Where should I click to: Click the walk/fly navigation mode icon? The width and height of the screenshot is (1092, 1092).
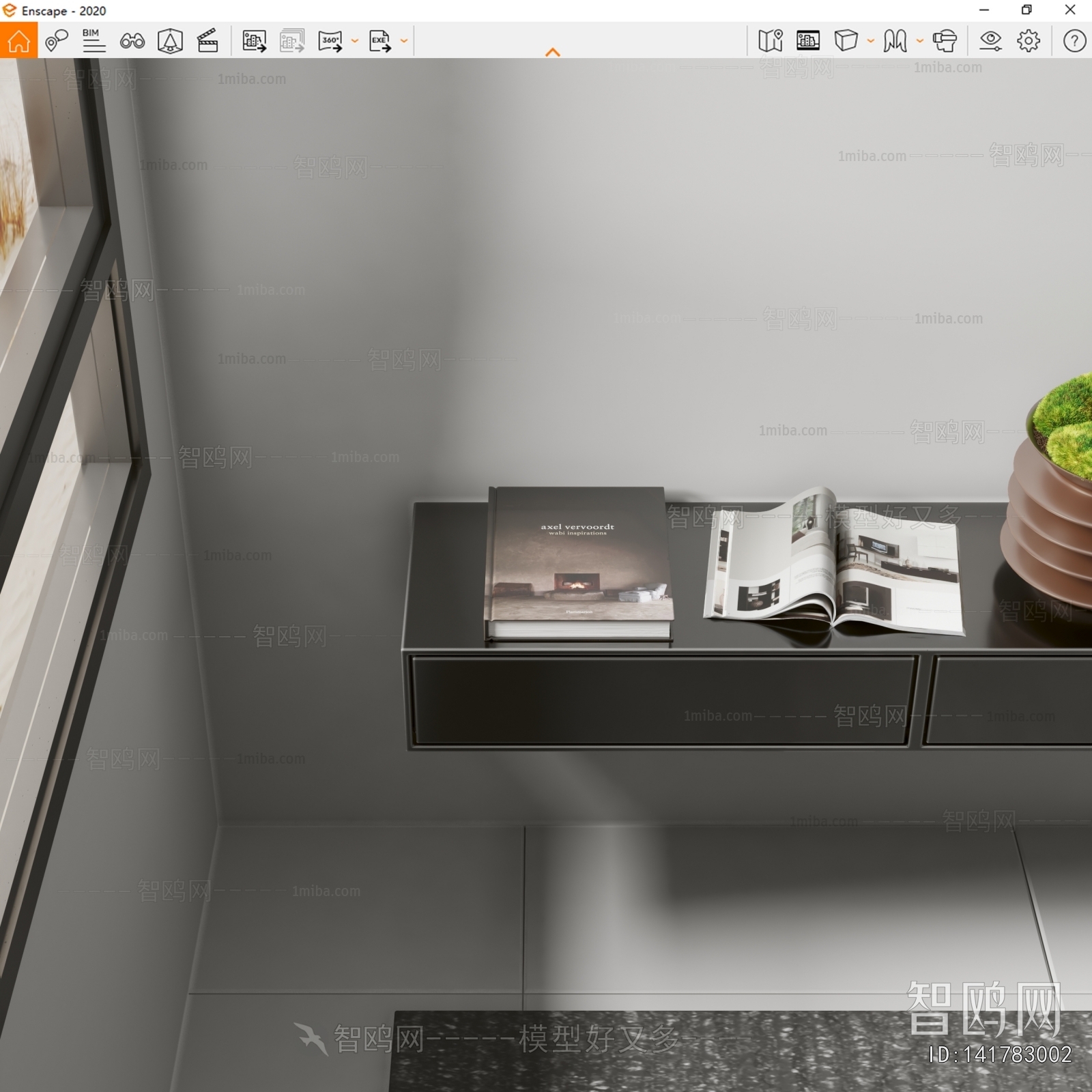pos(895,41)
